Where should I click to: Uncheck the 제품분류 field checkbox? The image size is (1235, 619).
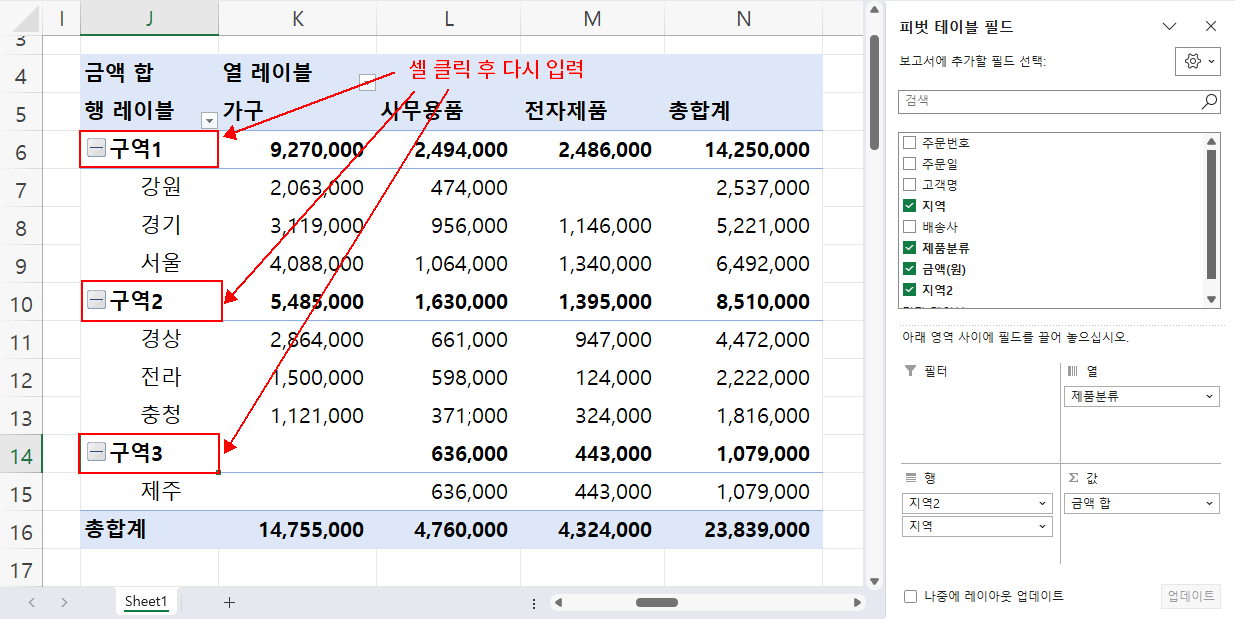click(909, 247)
